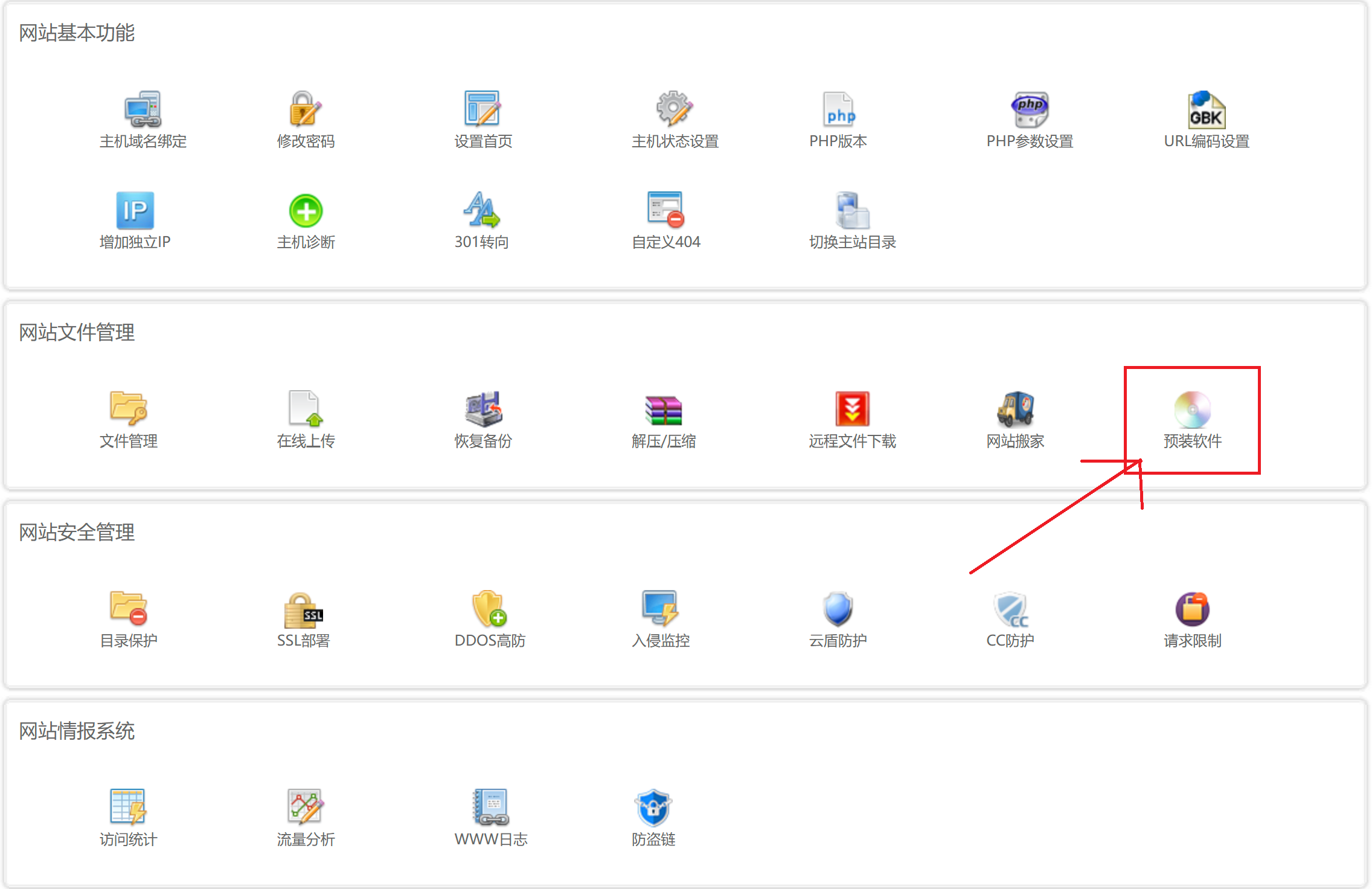The width and height of the screenshot is (1372, 889).
Task: Open PHP参数设置 icon
Action: (1030, 109)
